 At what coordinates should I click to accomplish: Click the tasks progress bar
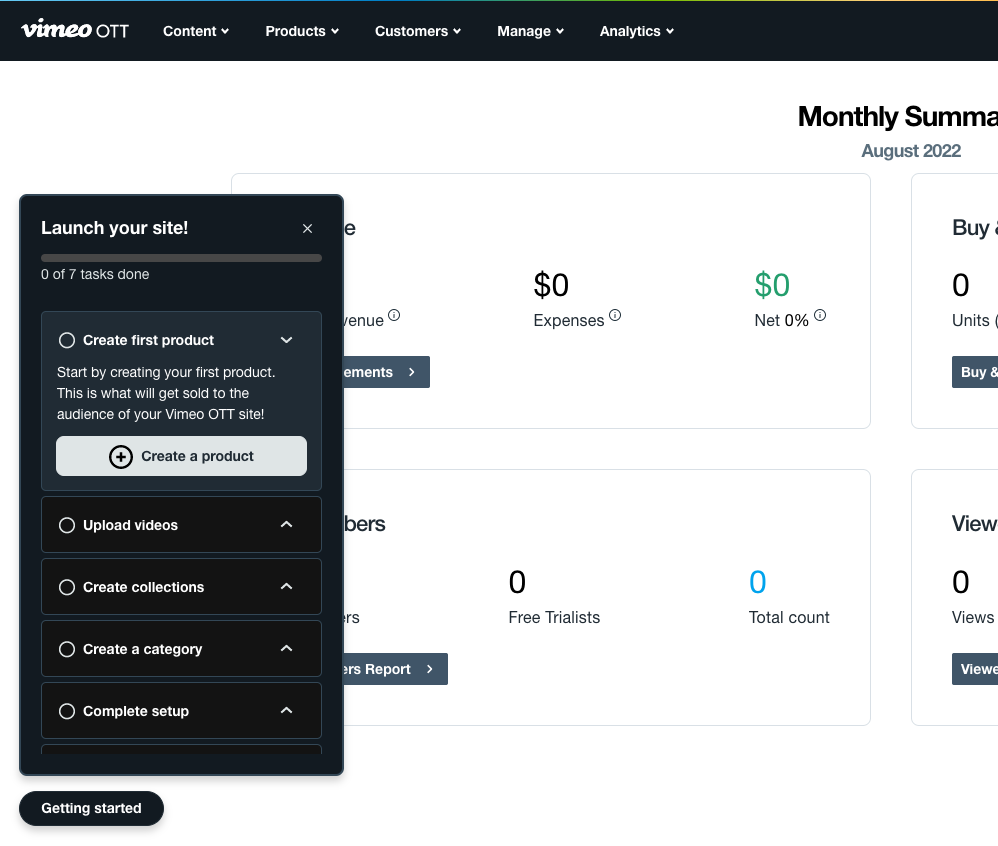pyautogui.click(x=181, y=258)
